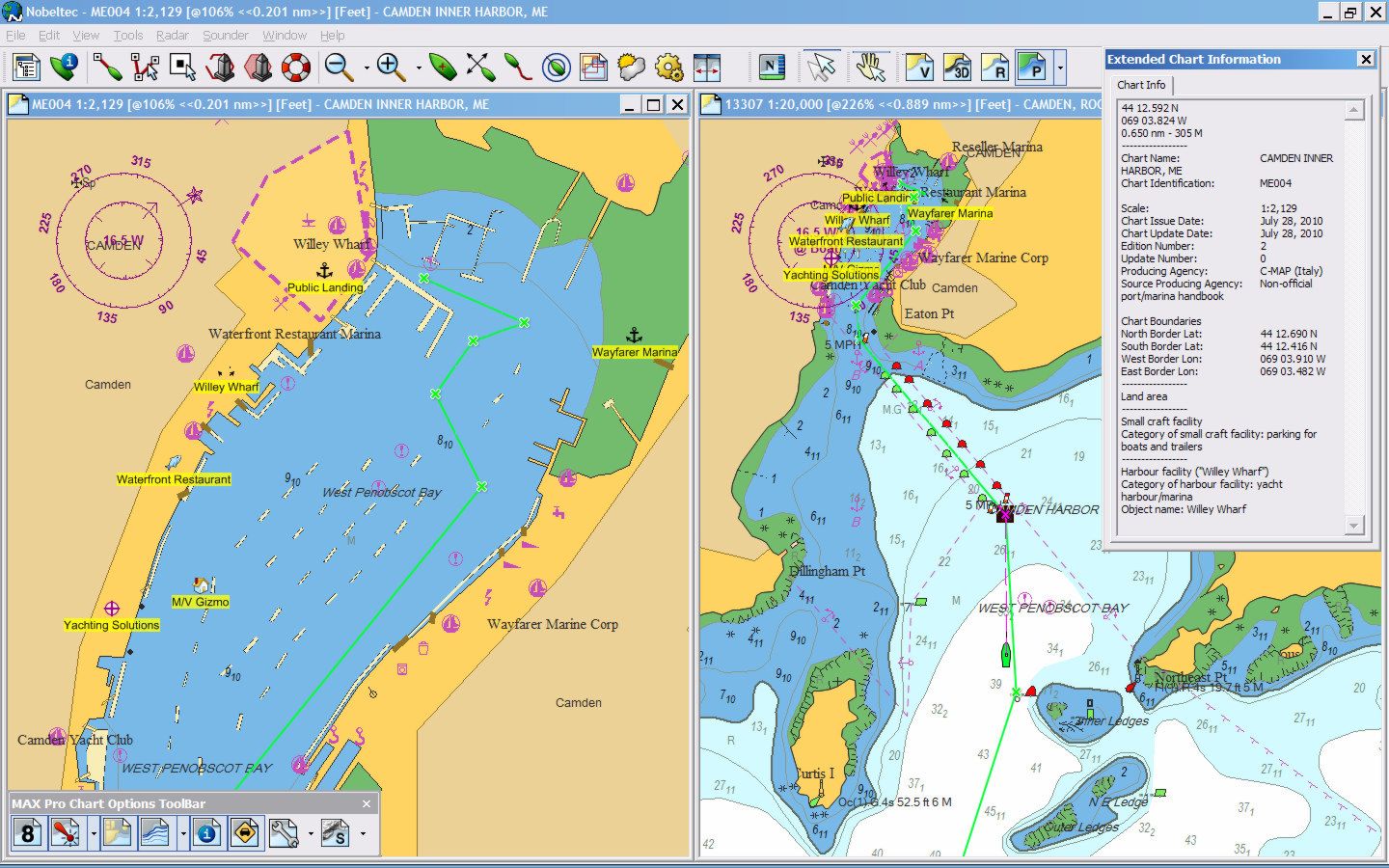Click the Chart Info scrollbar up arrow
The width and height of the screenshot is (1389, 868).
[1354, 110]
